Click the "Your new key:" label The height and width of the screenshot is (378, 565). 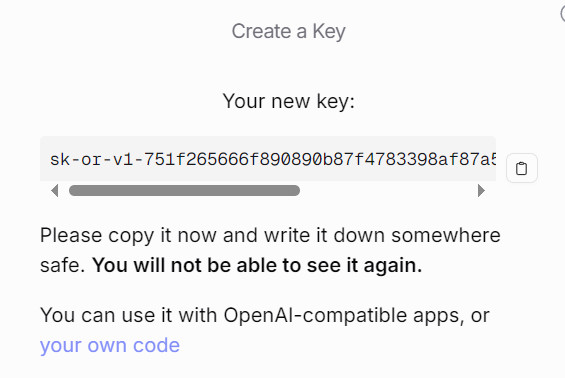click(288, 101)
